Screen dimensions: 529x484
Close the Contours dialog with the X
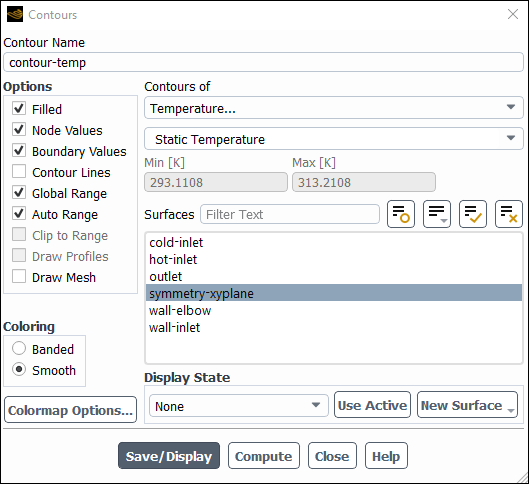pyautogui.click(x=513, y=14)
